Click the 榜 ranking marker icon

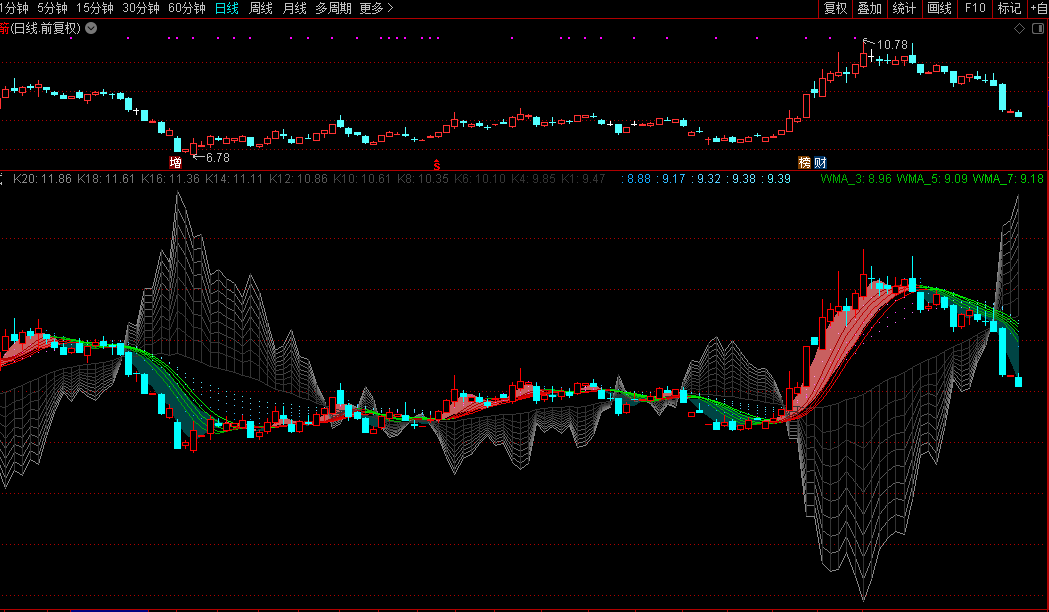[x=804, y=162]
